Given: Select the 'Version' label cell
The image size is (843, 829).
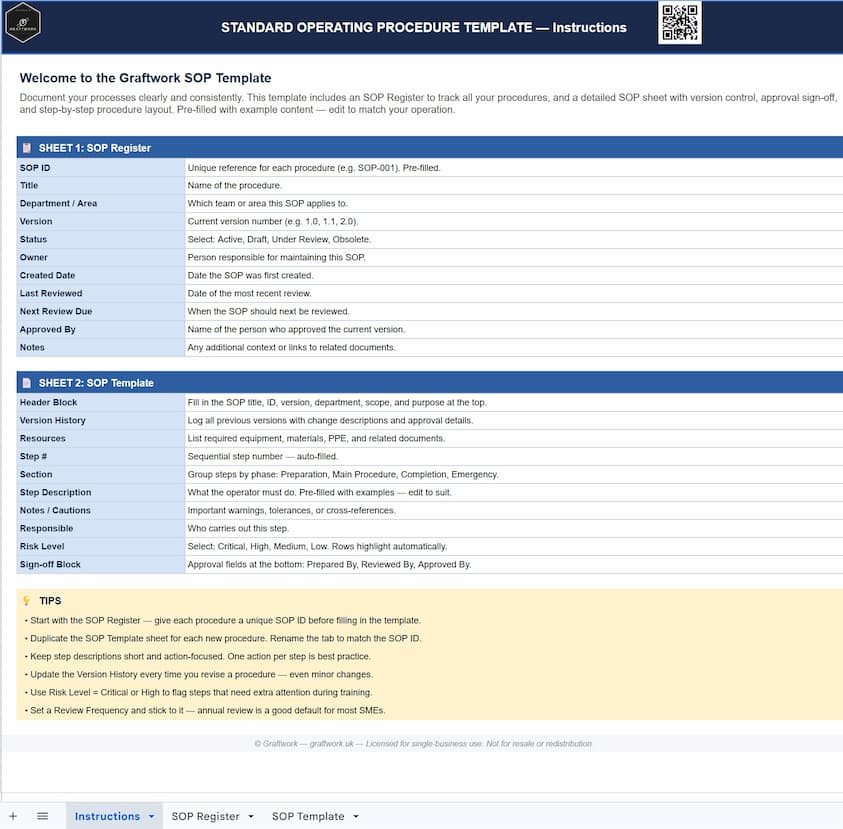Looking at the screenshot, I should click(x=101, y=221).
